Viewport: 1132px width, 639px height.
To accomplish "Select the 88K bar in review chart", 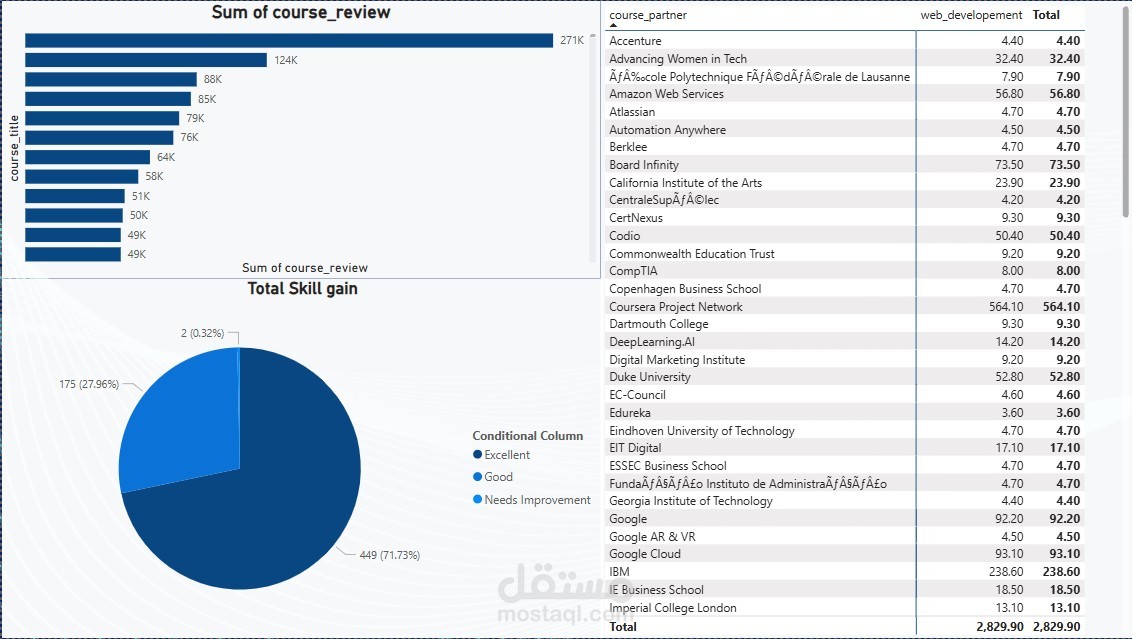I will click(x=110, y=79).
